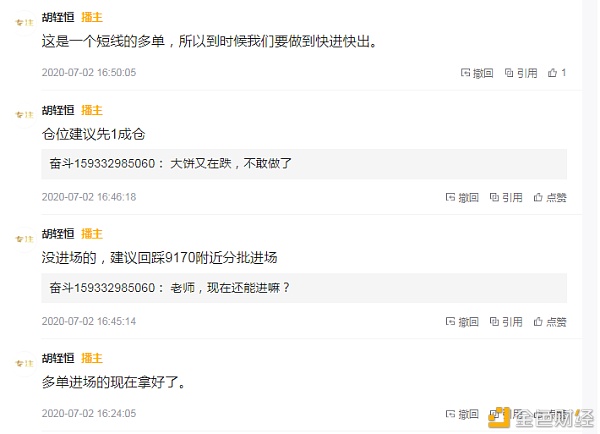
Task: Click 引用 on the 16:50:05 message
Action: coord(521,73)
